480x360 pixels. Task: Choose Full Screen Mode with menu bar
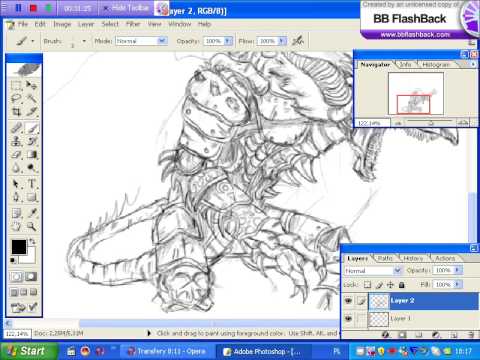23,292
